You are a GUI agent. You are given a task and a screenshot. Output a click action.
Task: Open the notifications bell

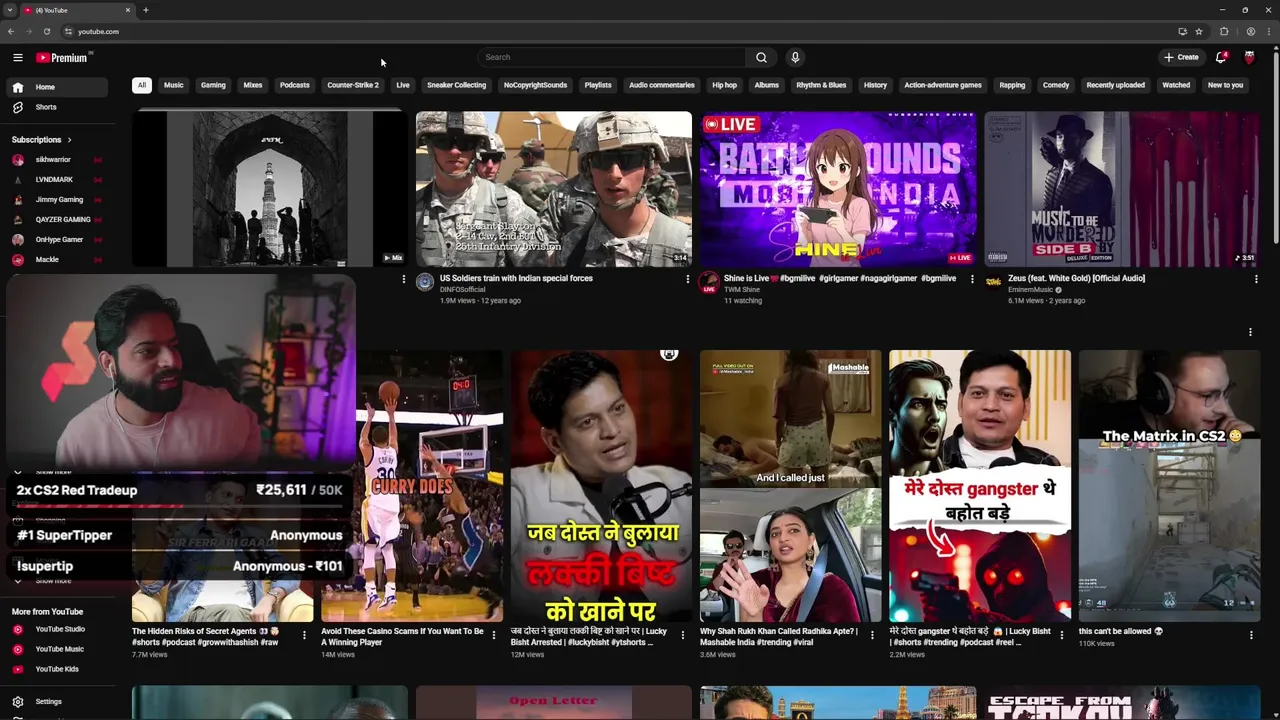tap(1221, 58)
